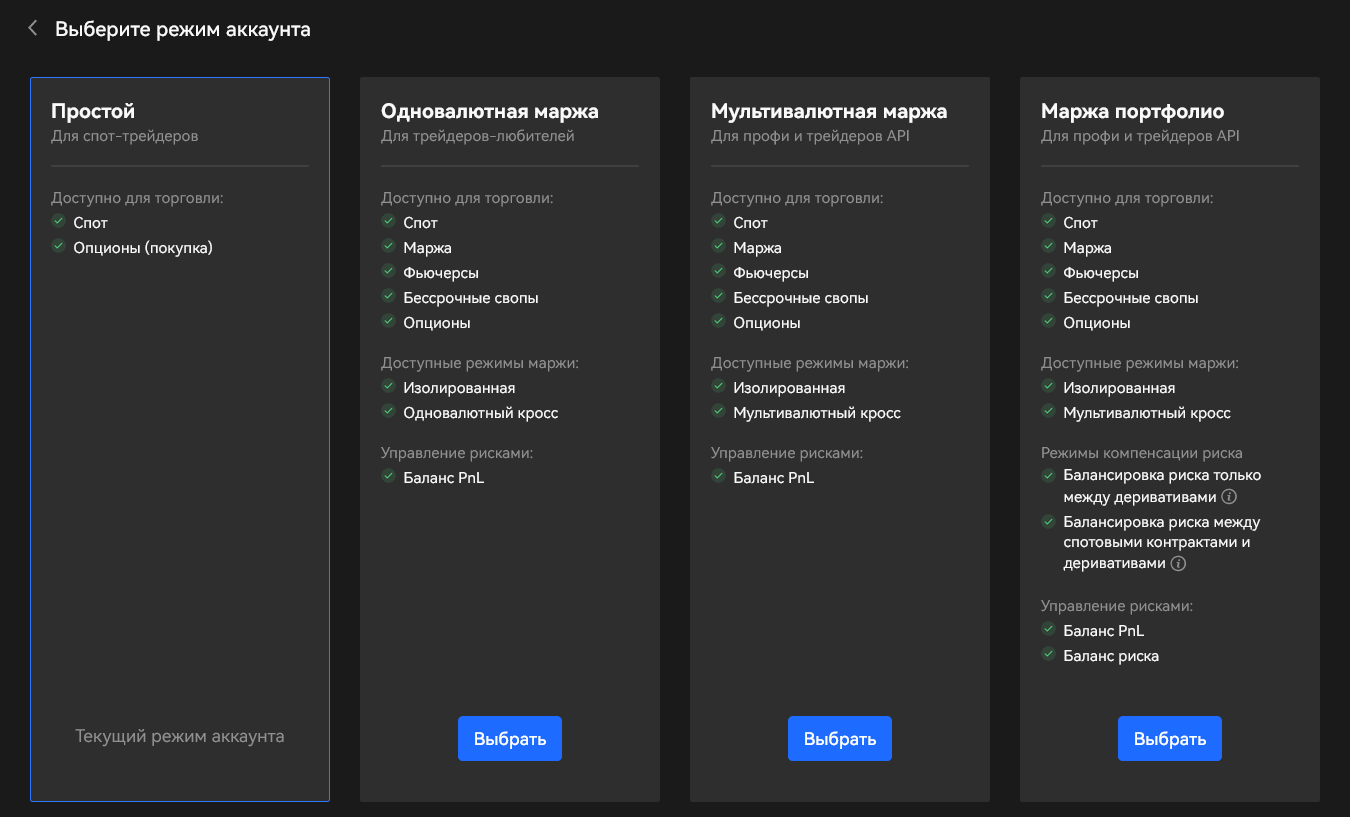Click the checkmark next to "Мультивалютный кросс"
This screenshot has height=817, width=1350.
pos(718,412)
